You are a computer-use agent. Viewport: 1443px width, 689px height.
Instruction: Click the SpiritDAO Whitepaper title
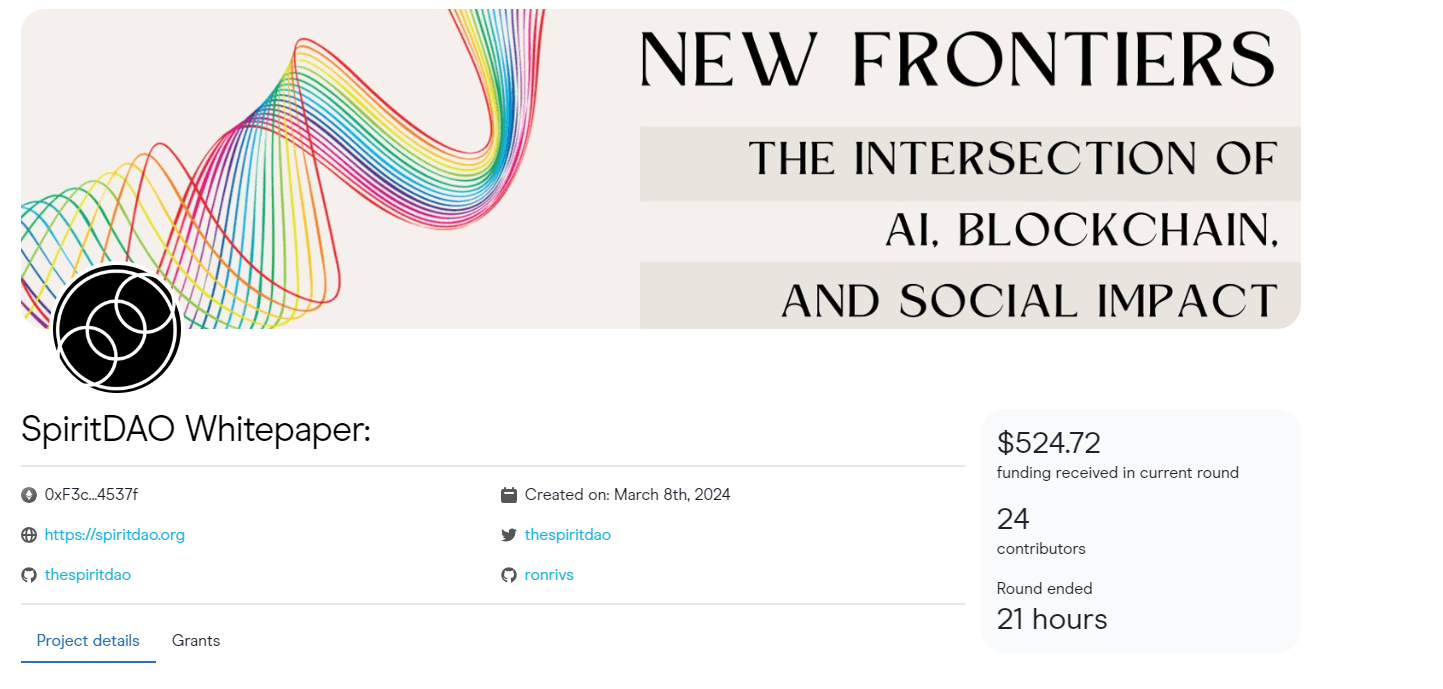[196, 430]
